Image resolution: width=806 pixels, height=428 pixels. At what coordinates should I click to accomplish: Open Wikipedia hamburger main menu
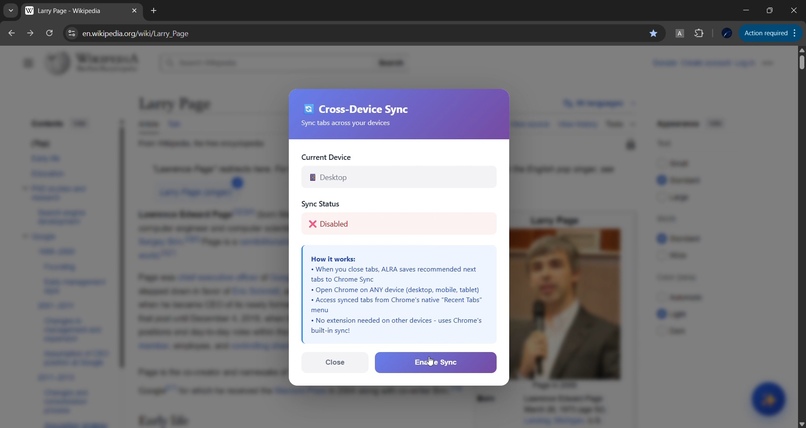click(28, 63)
